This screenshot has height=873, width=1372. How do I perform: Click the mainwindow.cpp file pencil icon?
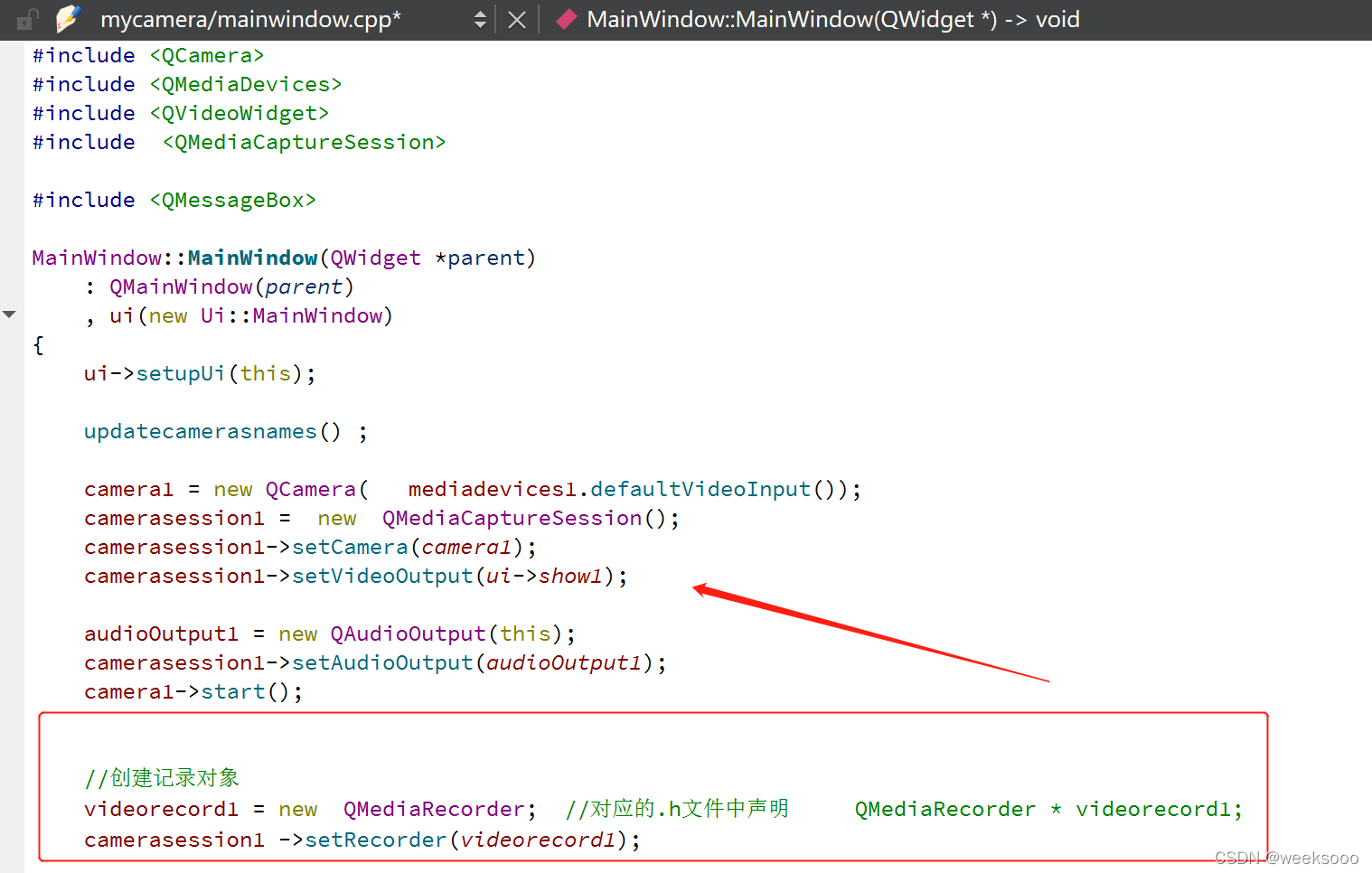tap(68, 18)
